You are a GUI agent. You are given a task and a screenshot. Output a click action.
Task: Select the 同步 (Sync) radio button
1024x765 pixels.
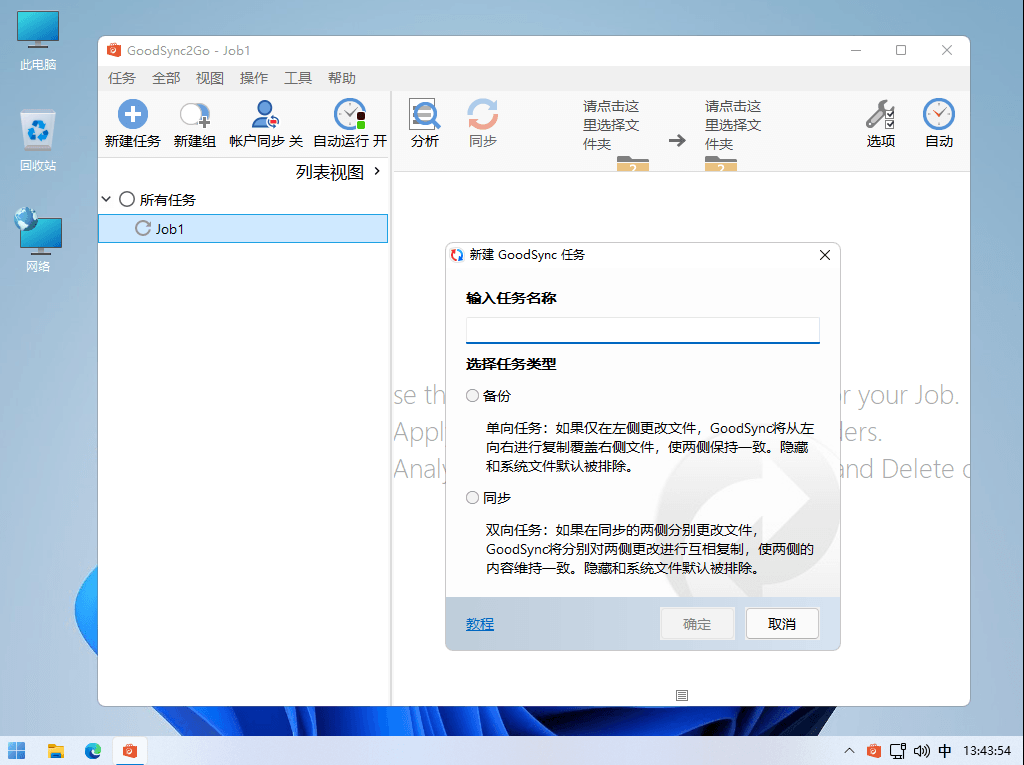pyautogui.click(x=472, y=497)
